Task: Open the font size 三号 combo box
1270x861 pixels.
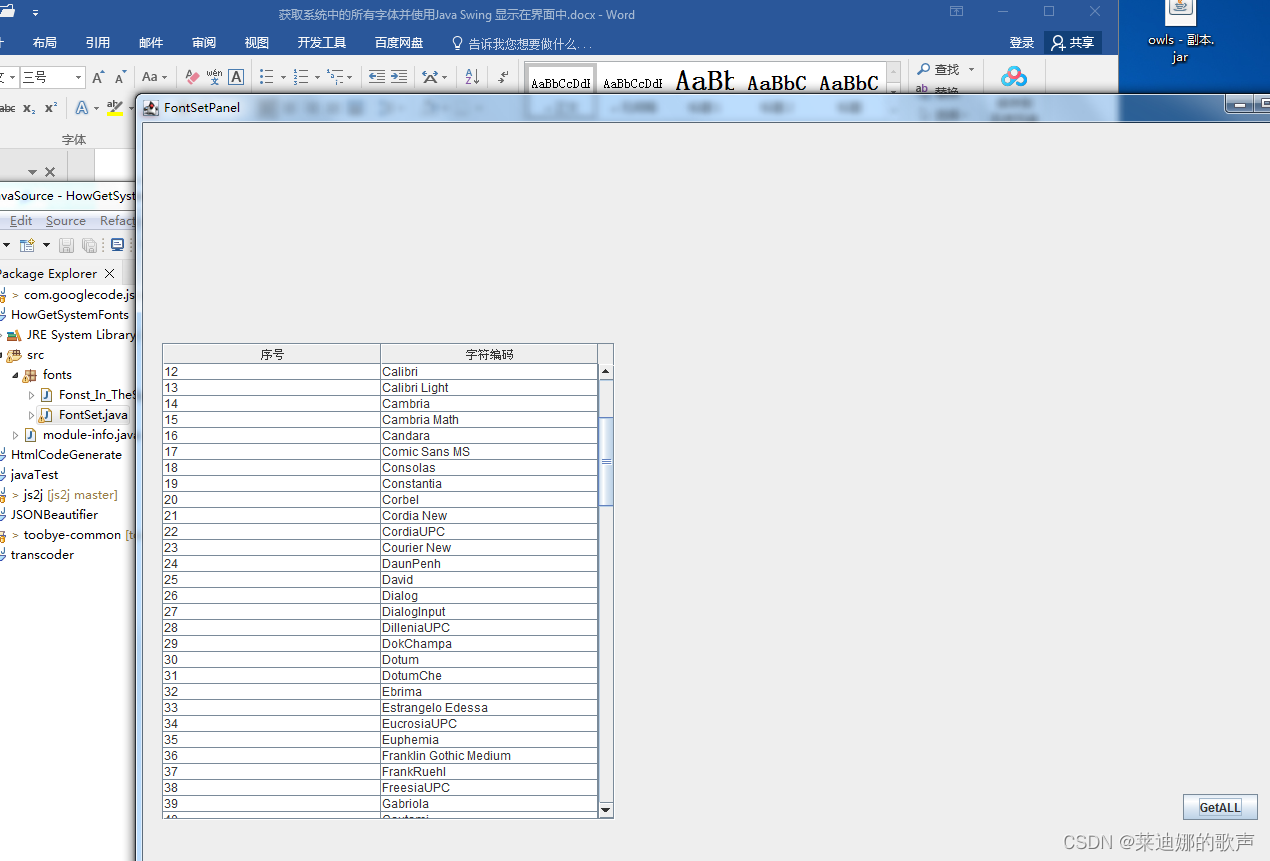Action: coord(53,77)
